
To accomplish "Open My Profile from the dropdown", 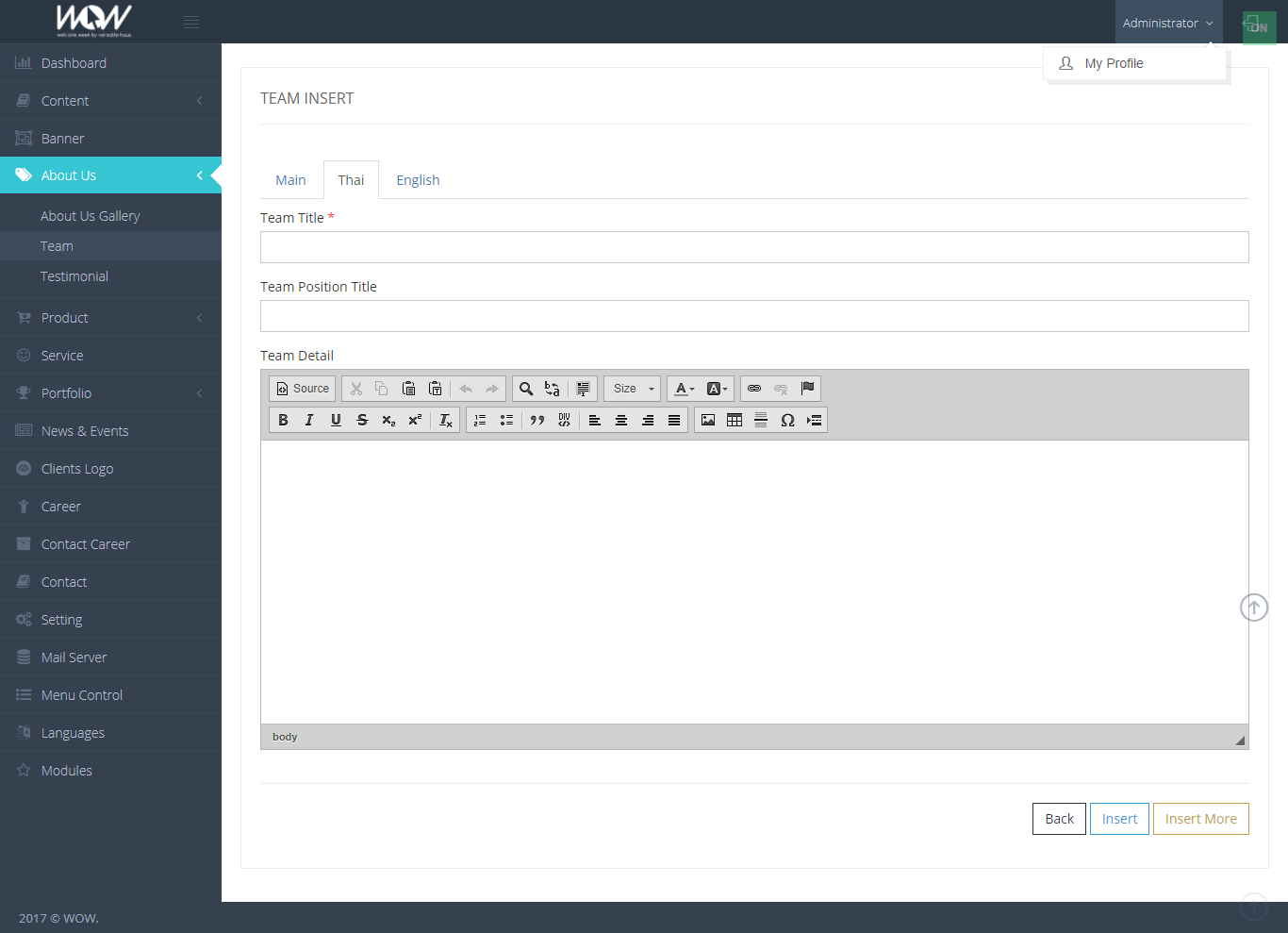I will tap(1135, 63).
